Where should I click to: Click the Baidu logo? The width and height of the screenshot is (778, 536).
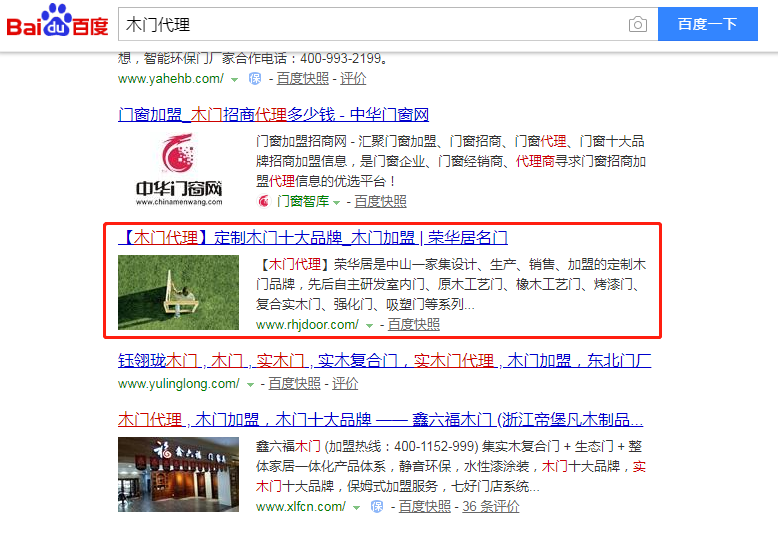57,21
